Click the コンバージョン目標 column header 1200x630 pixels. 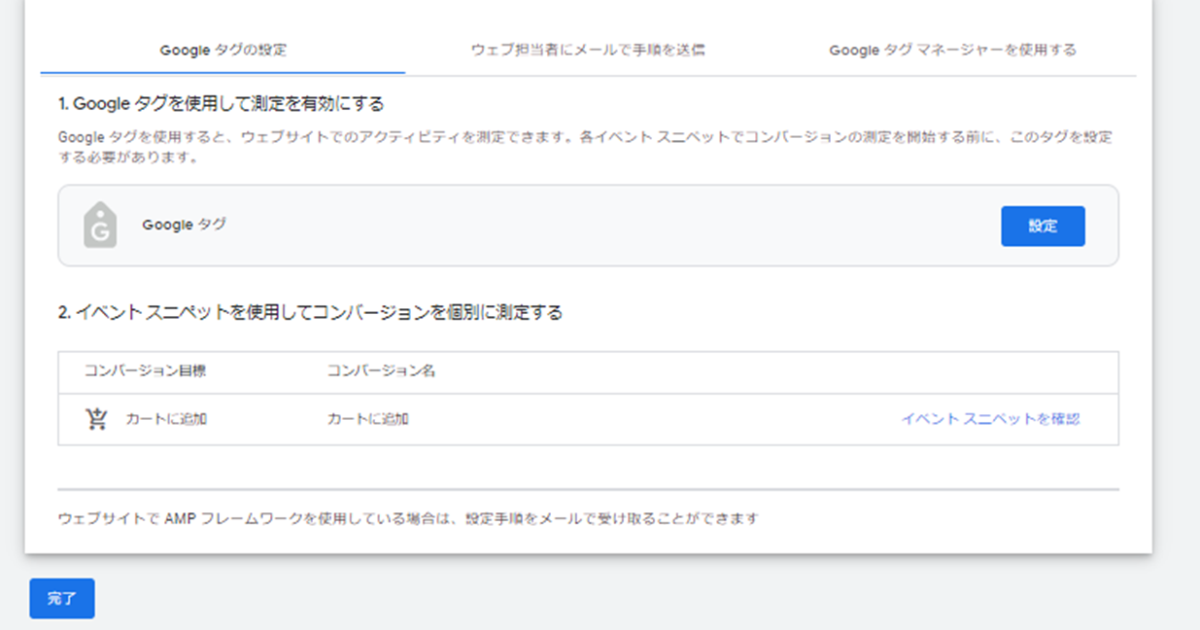coord(146,371)
